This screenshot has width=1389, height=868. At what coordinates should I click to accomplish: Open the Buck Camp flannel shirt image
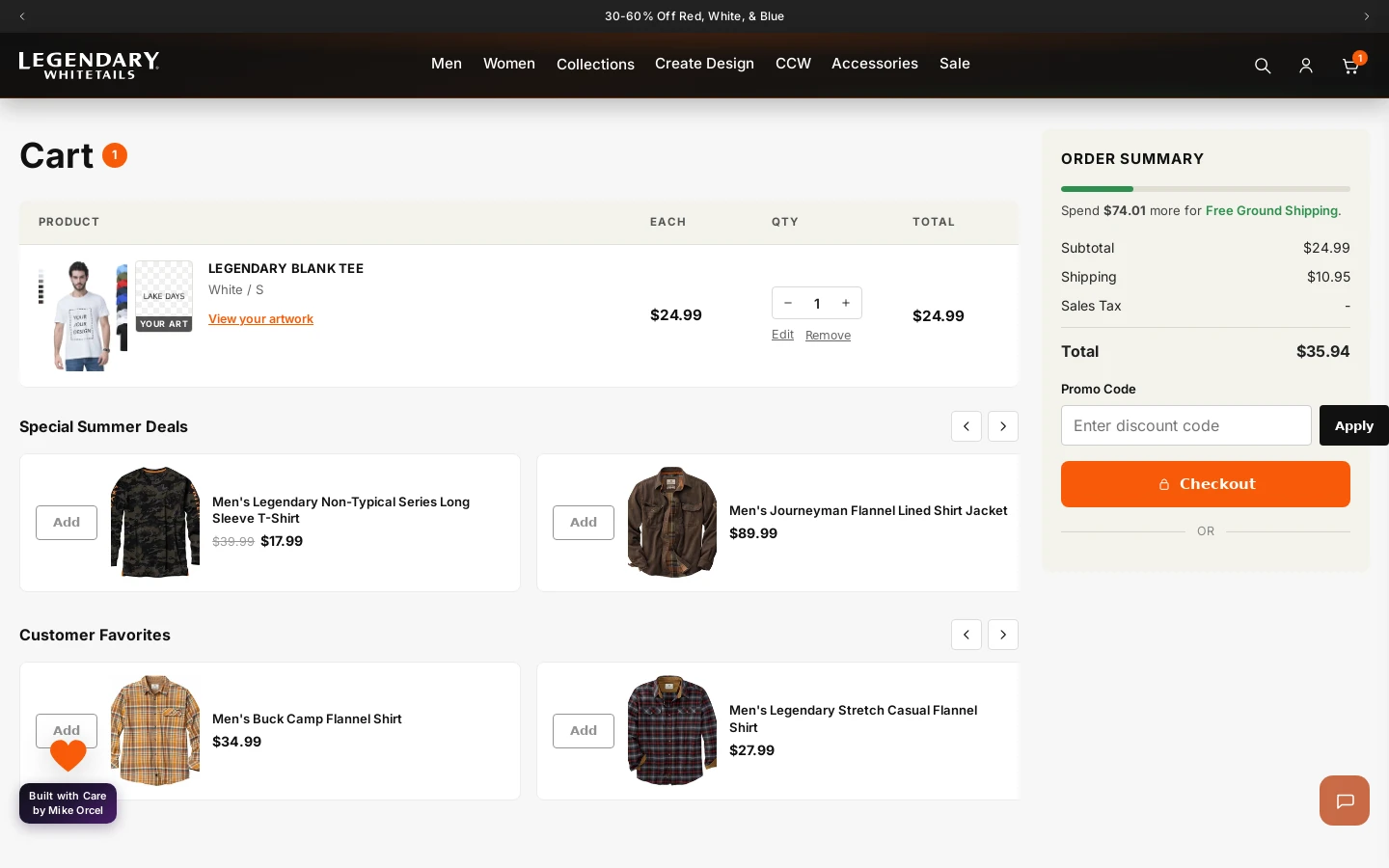coord(155,731)
